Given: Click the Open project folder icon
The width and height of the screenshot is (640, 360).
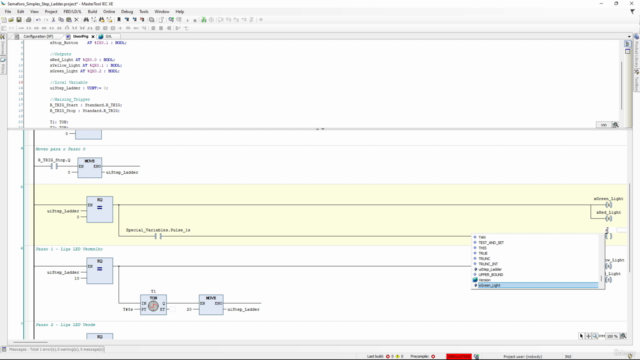Looking at the screenshot, I should (11, 20).
